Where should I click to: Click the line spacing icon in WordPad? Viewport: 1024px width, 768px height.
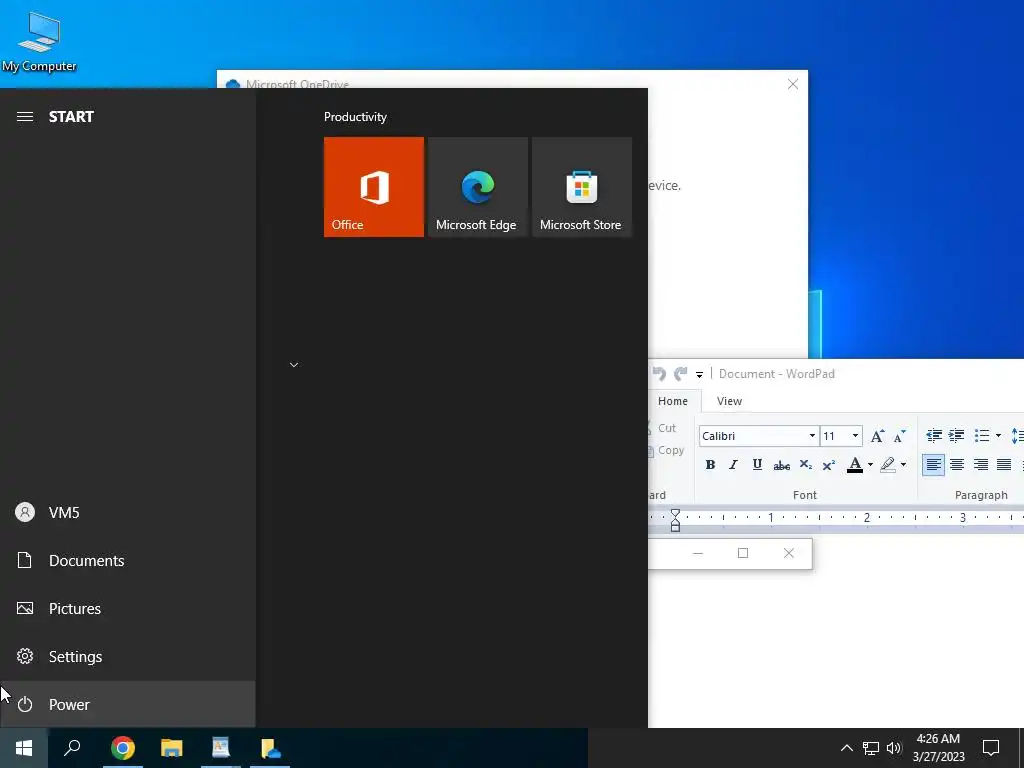point(1017,436)
